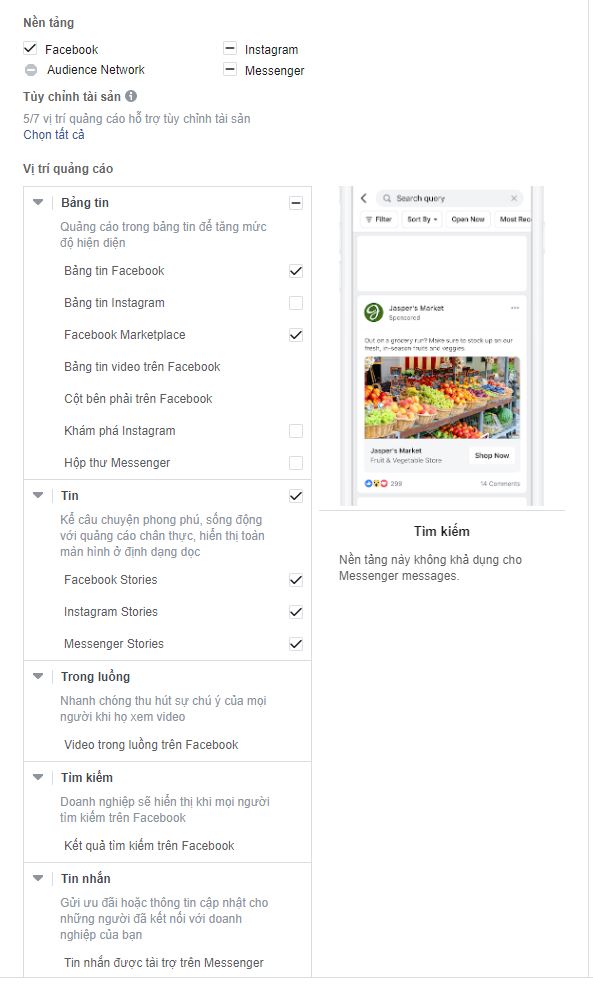Toggle the Instagram platform checkbox
The image size is (593, 986).
[x=230, y=48]
